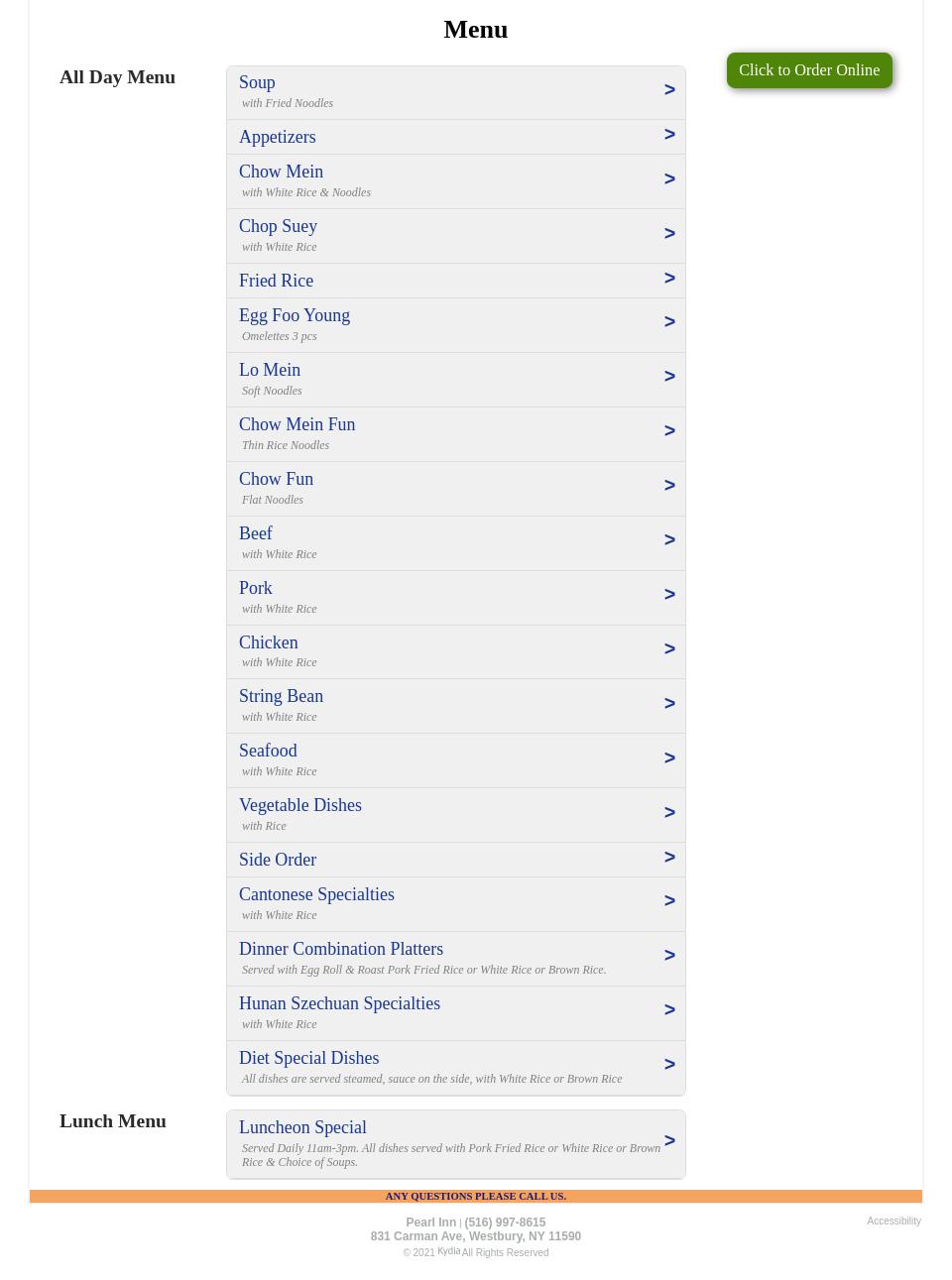The width and height of the screenshot is (952, 1280).
Task: Open the Vegetable Dishes category
Action: click(x=299, y=805)
